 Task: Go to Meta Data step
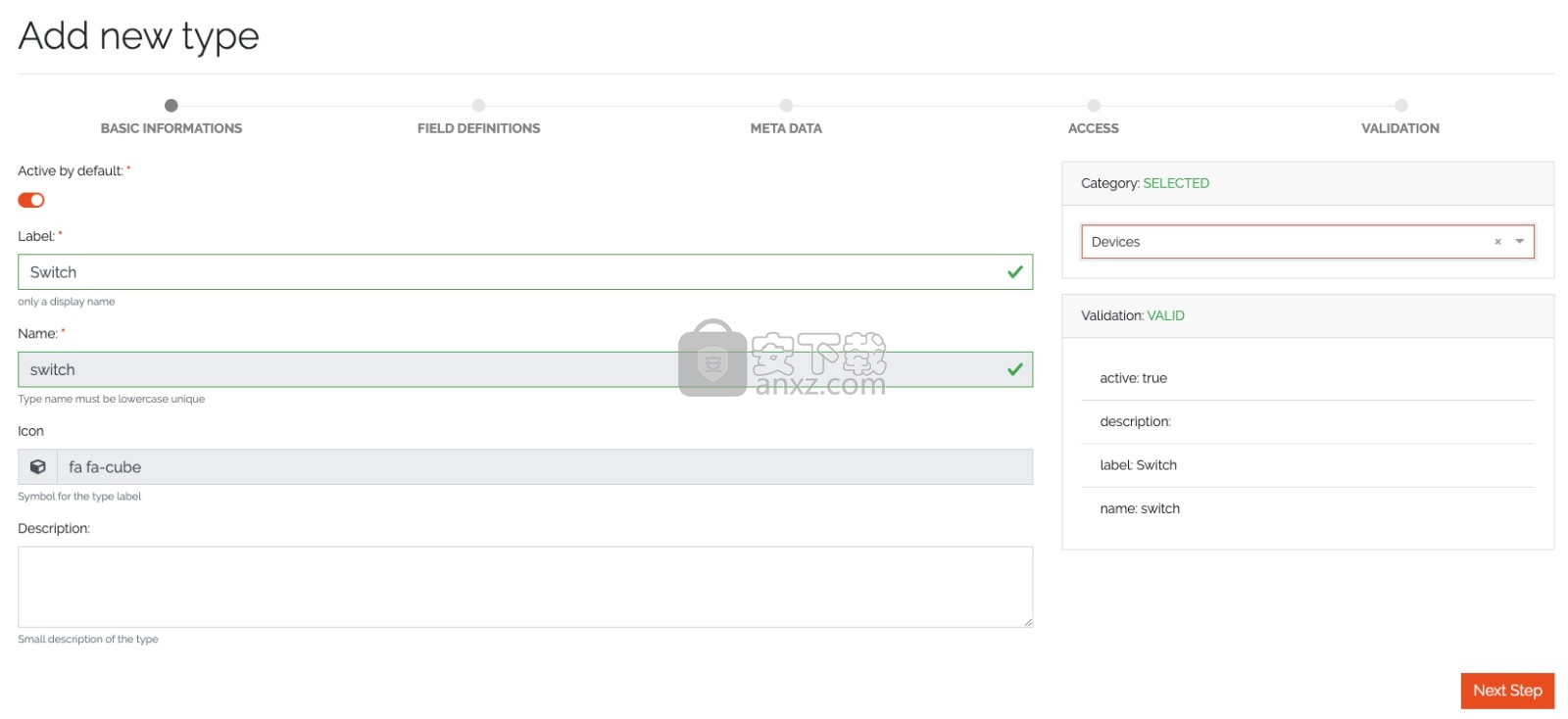pos(786,118)
